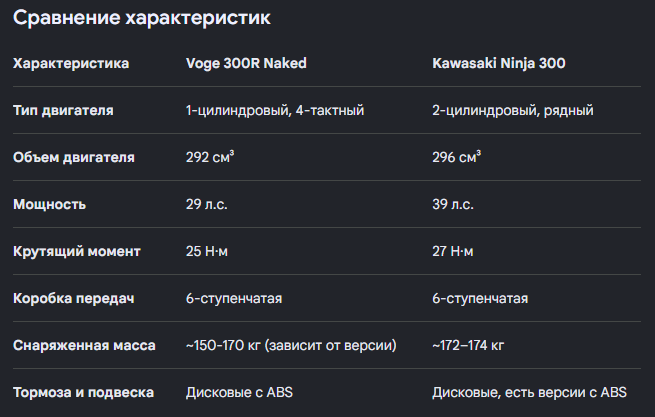Select the Характеристика column header
Screen dimensions: 655x417
point(71,64)
